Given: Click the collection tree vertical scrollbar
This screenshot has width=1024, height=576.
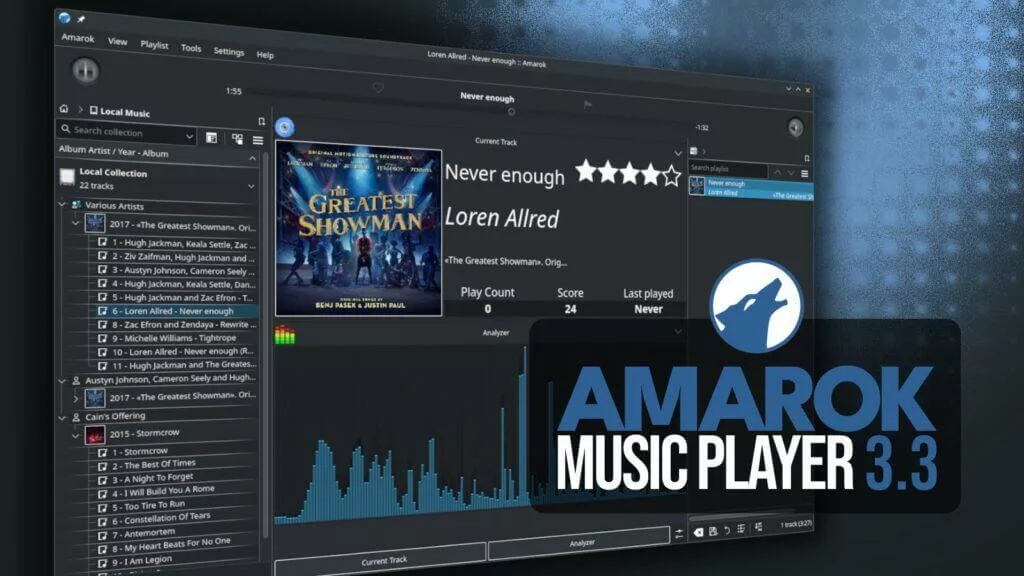Looking at the screenshot, I should tap(265, 346).
